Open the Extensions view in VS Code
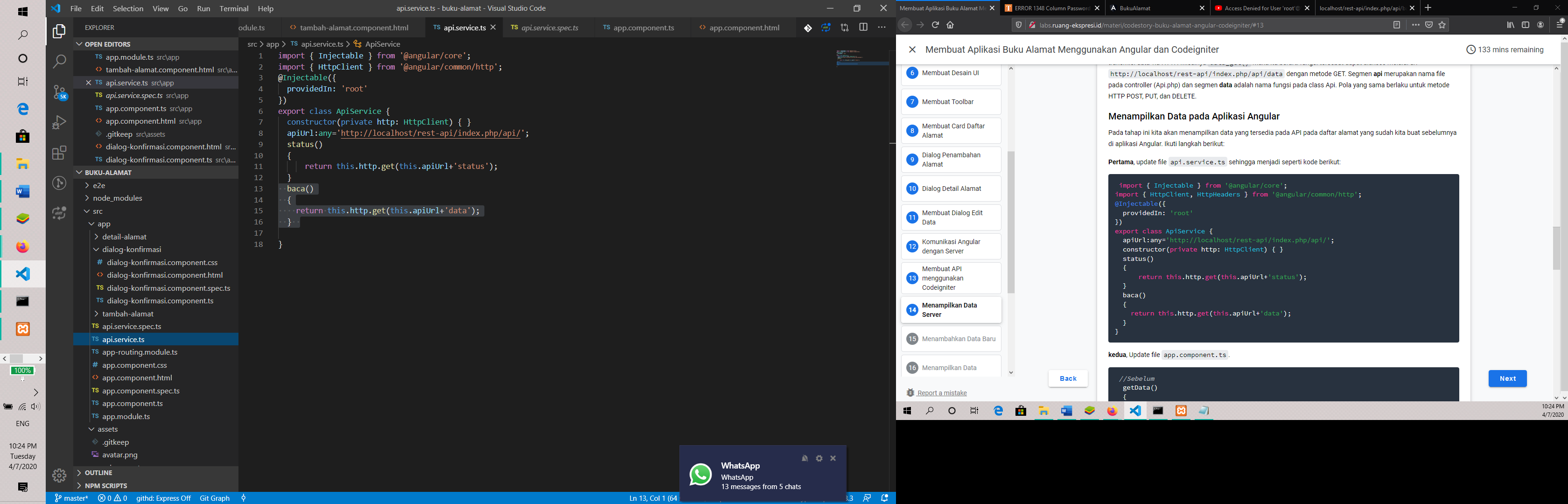1568x504 pixels. 59,153
